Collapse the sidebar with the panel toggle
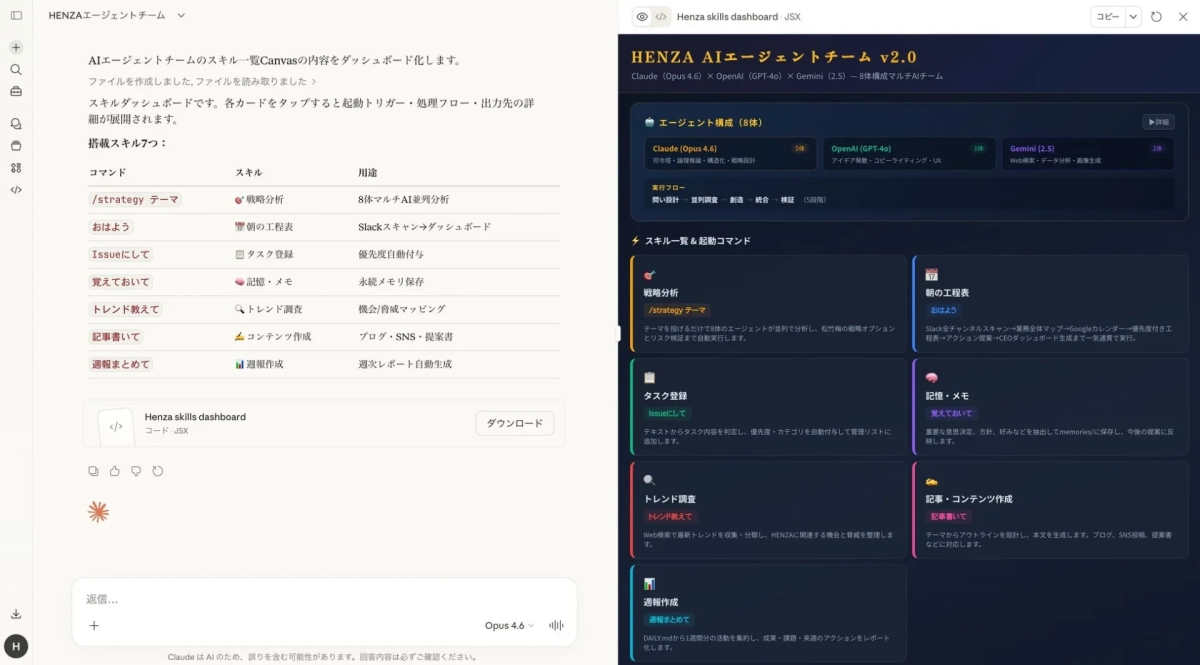1200x665 pixels. 15,15
